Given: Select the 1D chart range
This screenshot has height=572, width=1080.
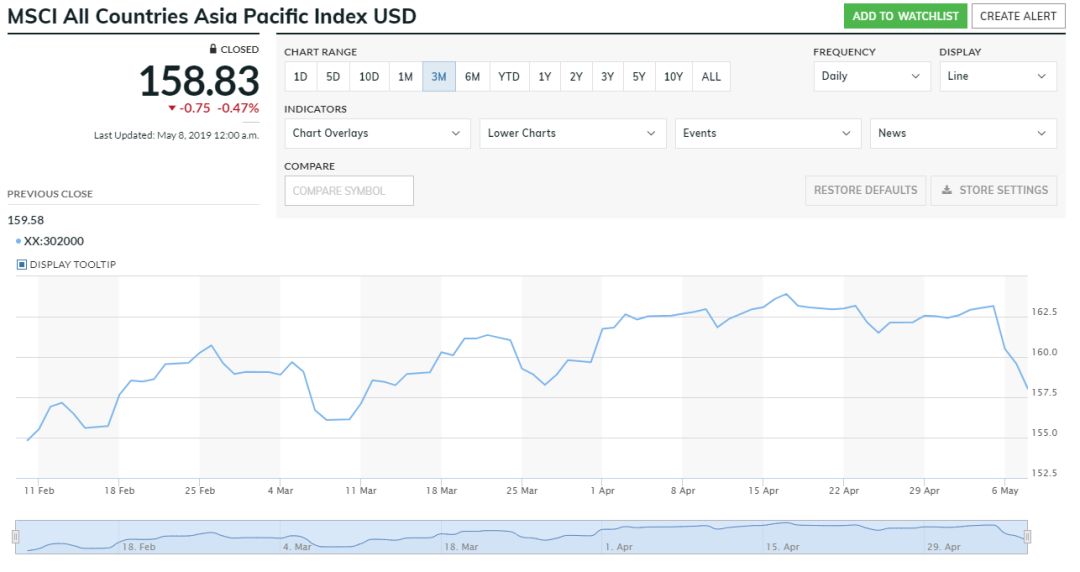Looking at the screenshot, I should [x=300, y=76].
